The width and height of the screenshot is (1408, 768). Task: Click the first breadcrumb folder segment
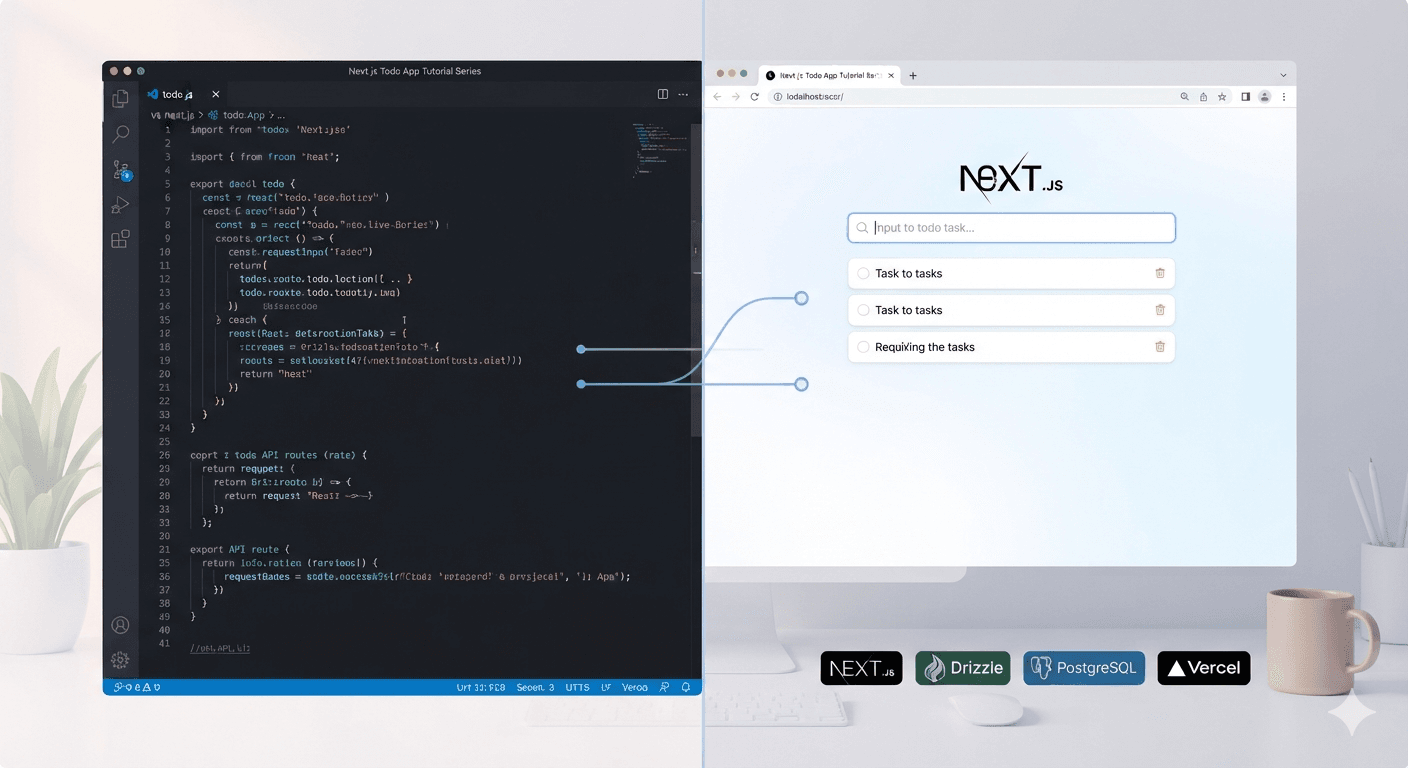172,115
